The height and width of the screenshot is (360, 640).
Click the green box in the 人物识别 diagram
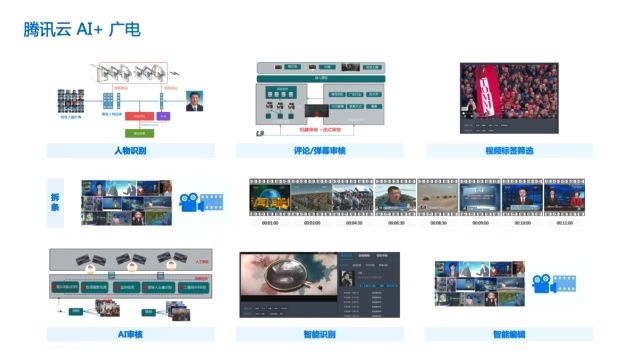pos(139,133)
